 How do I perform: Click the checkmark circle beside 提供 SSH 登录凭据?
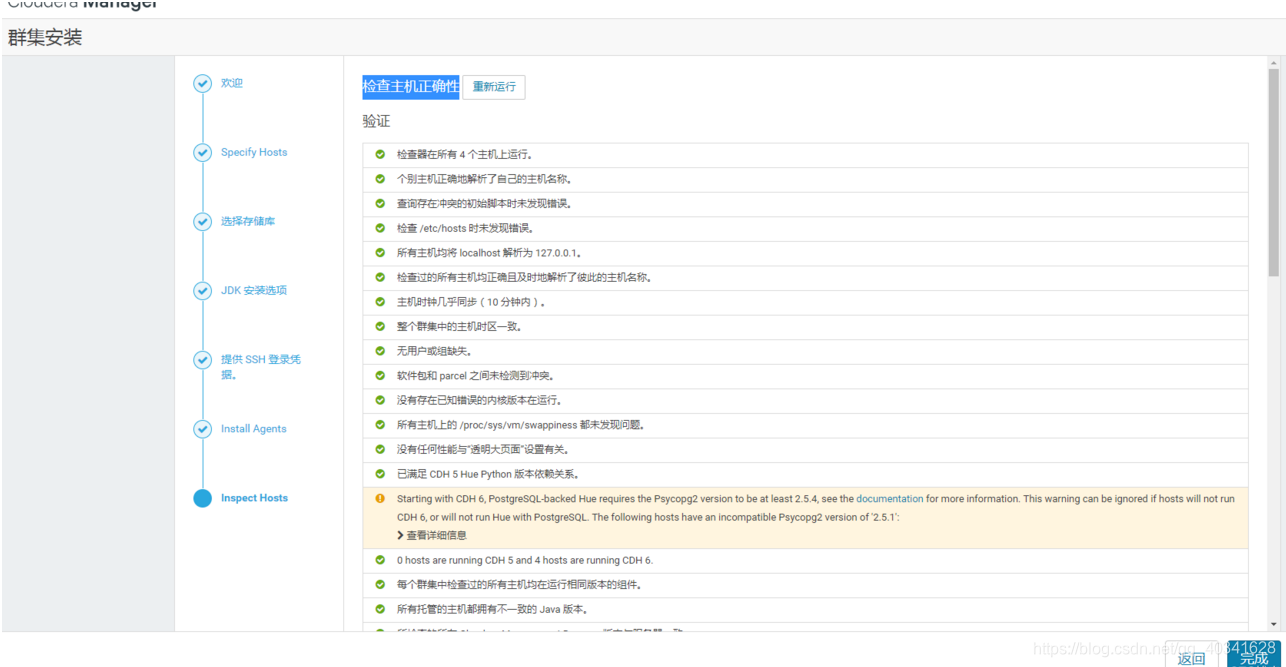[203, 360]
